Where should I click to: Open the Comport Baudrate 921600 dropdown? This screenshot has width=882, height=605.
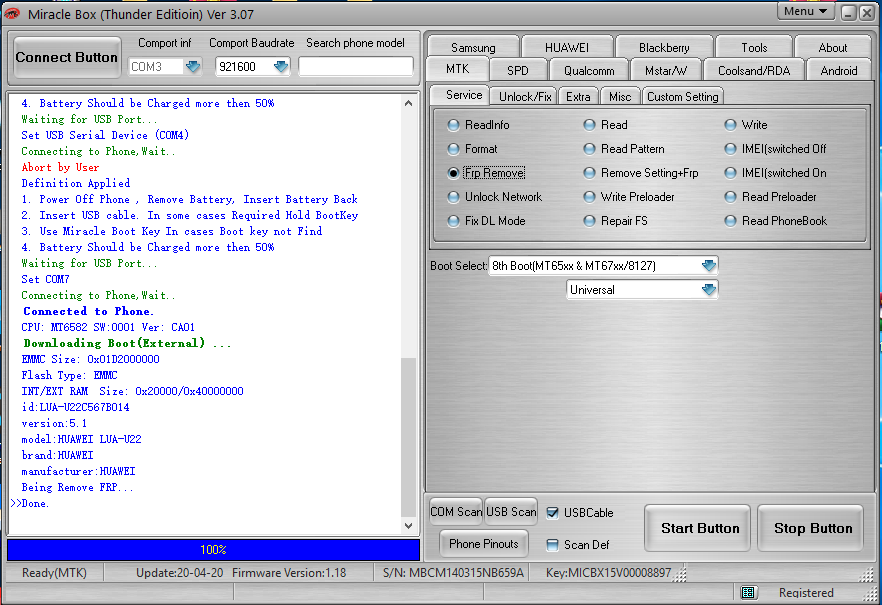(x=280, y=67)
